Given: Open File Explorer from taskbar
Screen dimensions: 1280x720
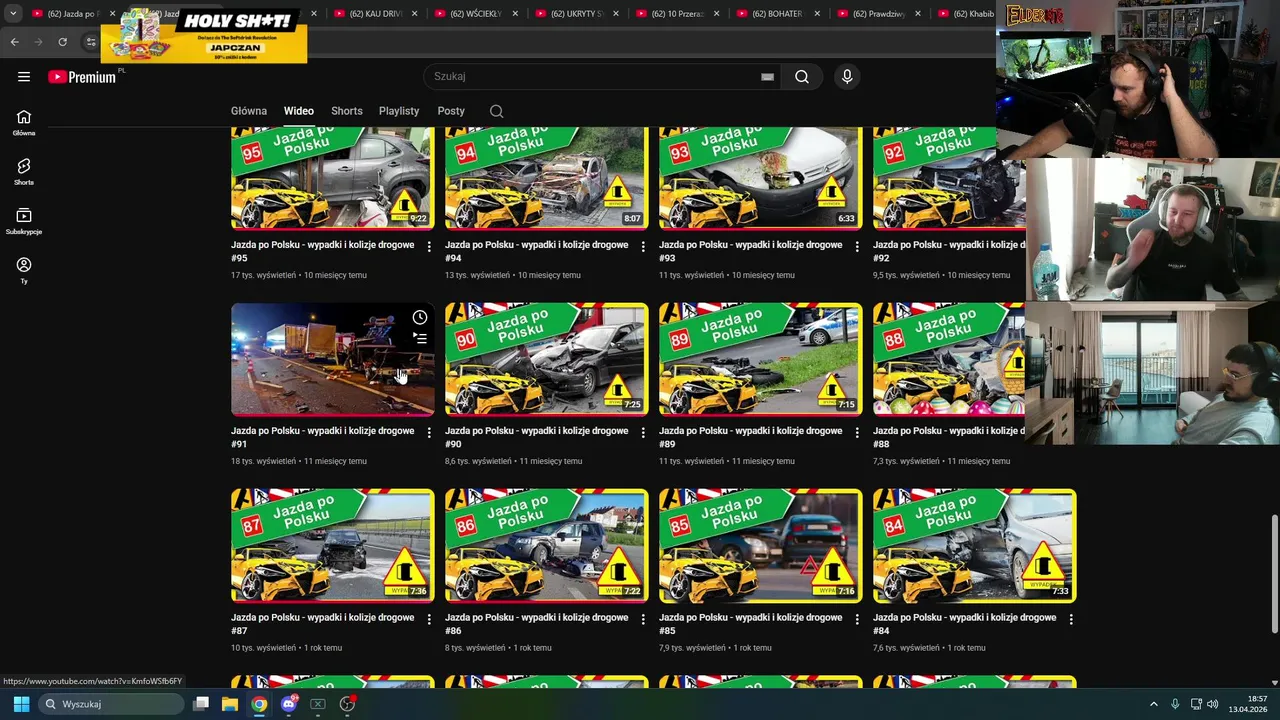Looking at the screenshot, I should [x=230, y=704].
